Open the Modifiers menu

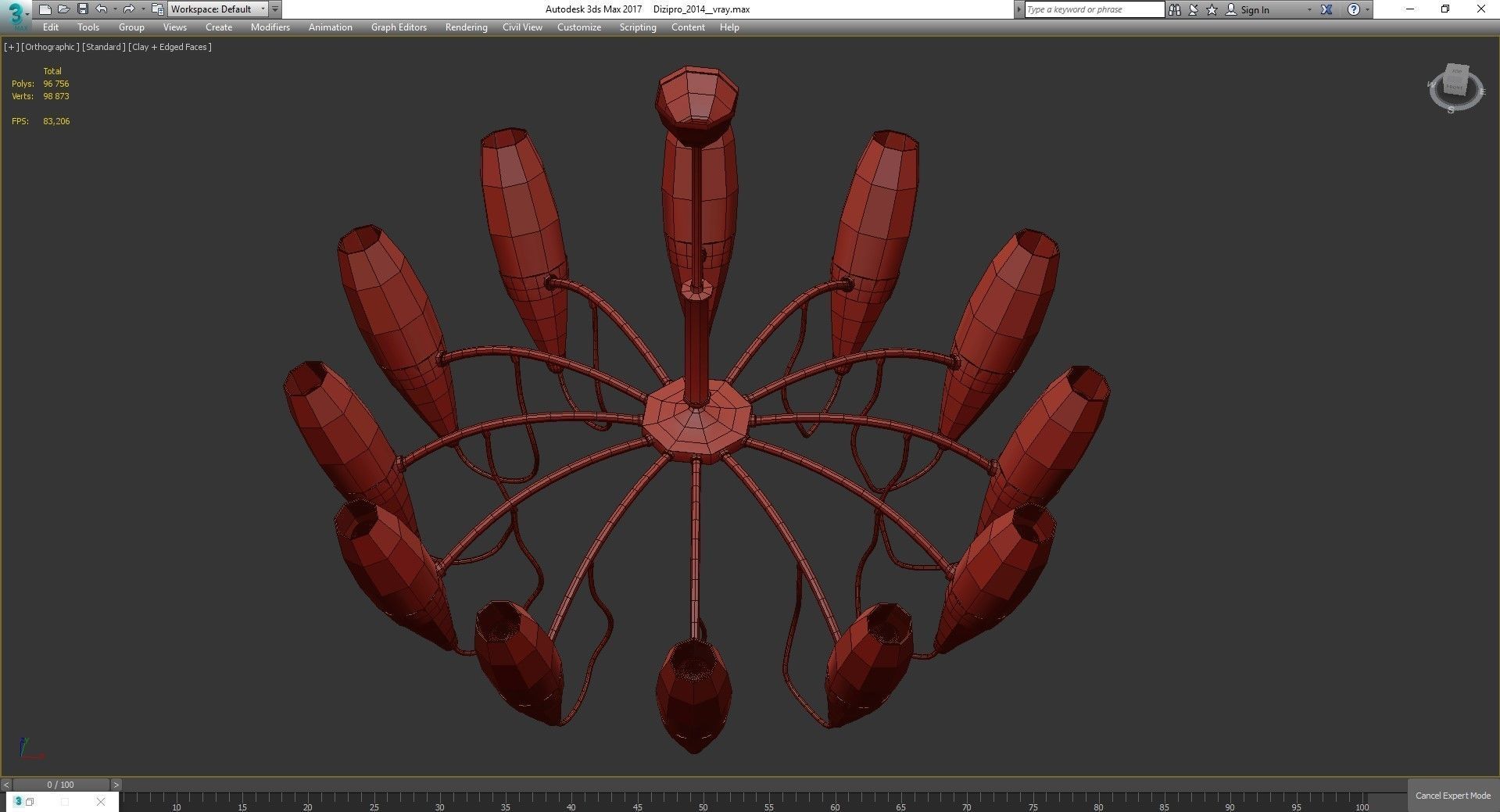click(270, 27)
